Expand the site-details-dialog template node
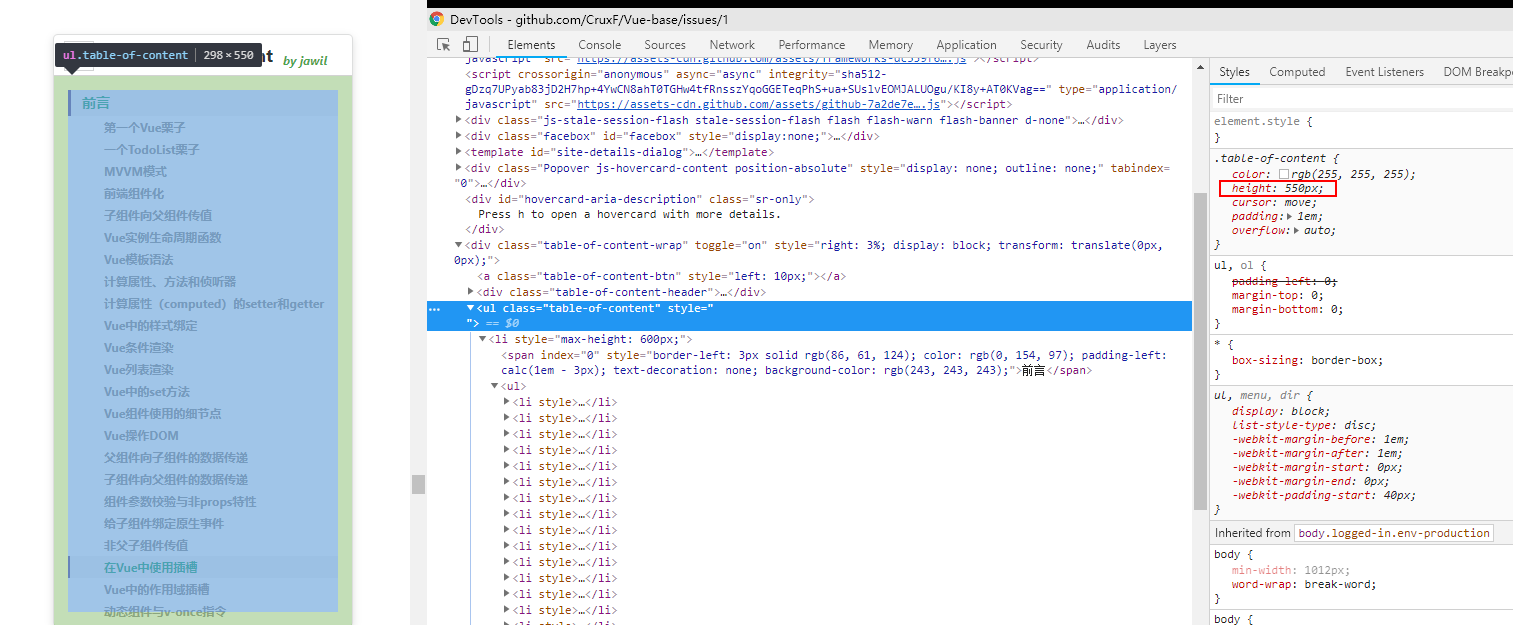This screenshot has width=1513, height=625. click(459, 152)
